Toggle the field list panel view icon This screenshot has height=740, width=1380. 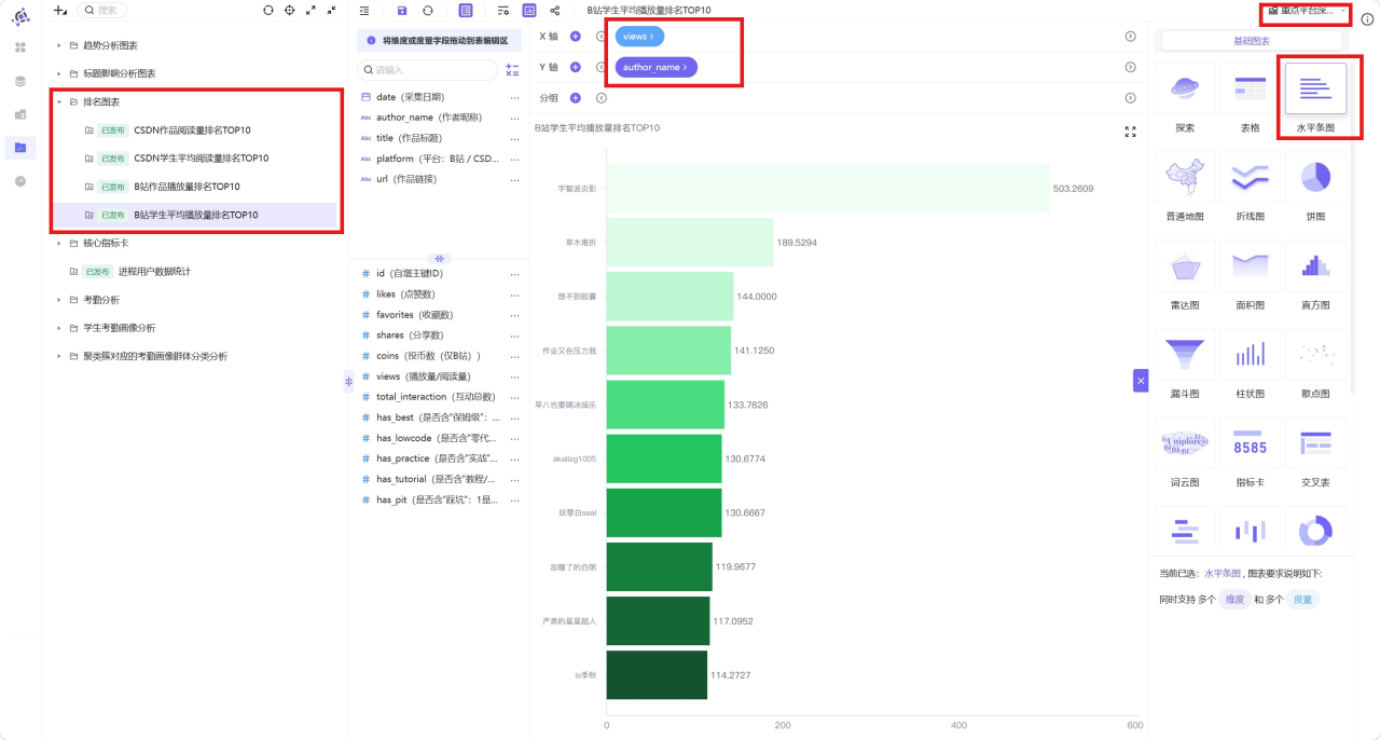(x=466, y=10)
